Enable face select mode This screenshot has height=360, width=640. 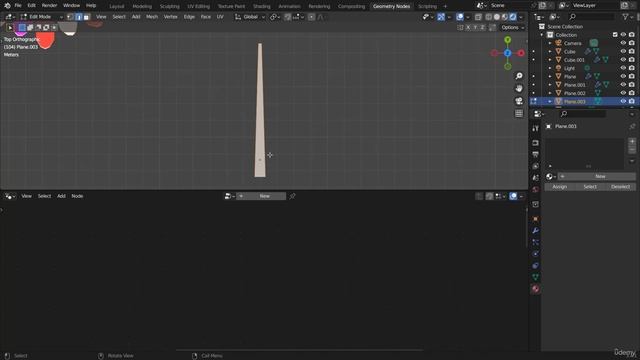[x=86, y=17]
